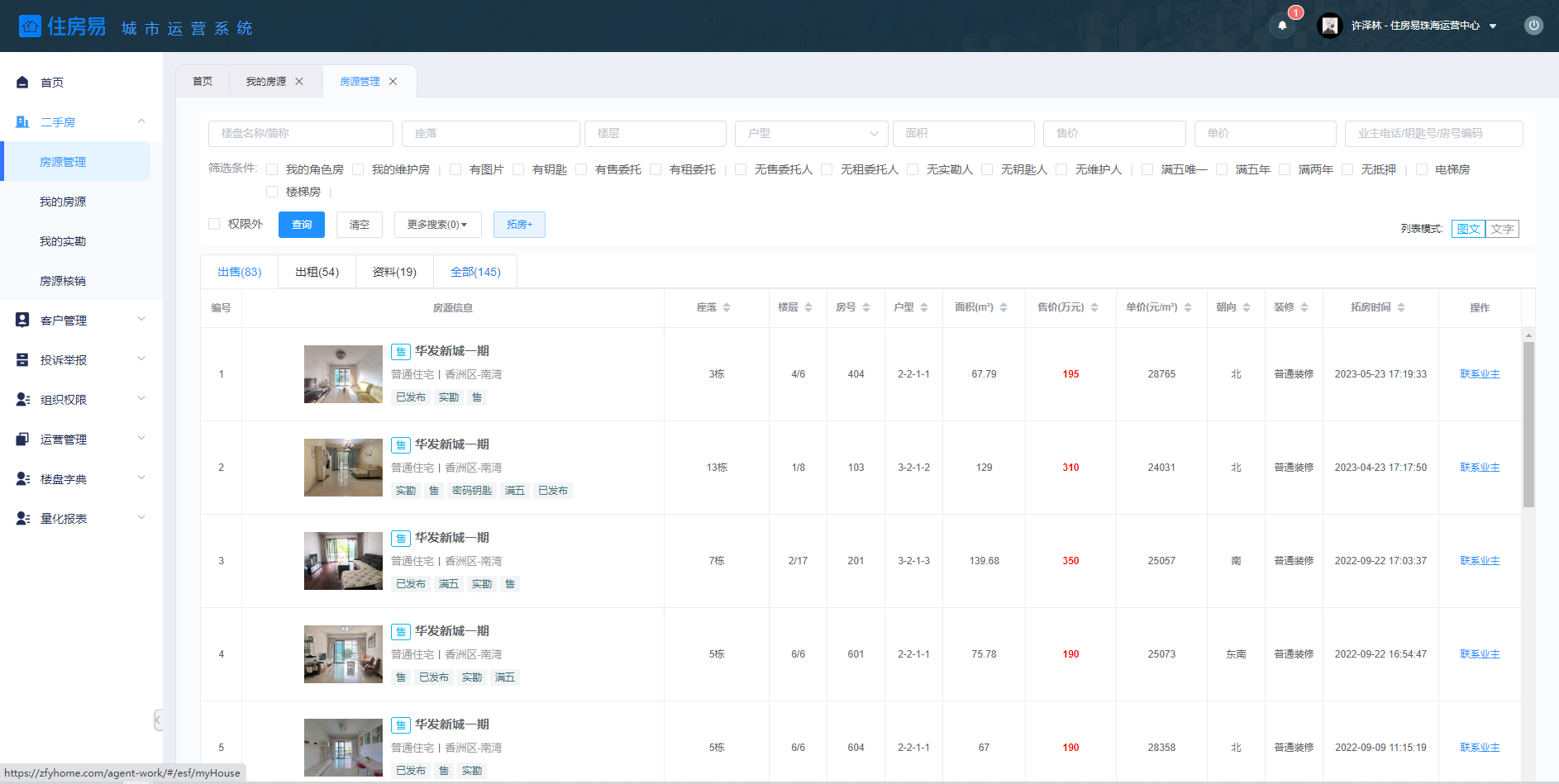The height and width of the screenshot is (784, 1559).
Task: Sort by 售价(万元) column arrows
Action: click(1094, 307)
